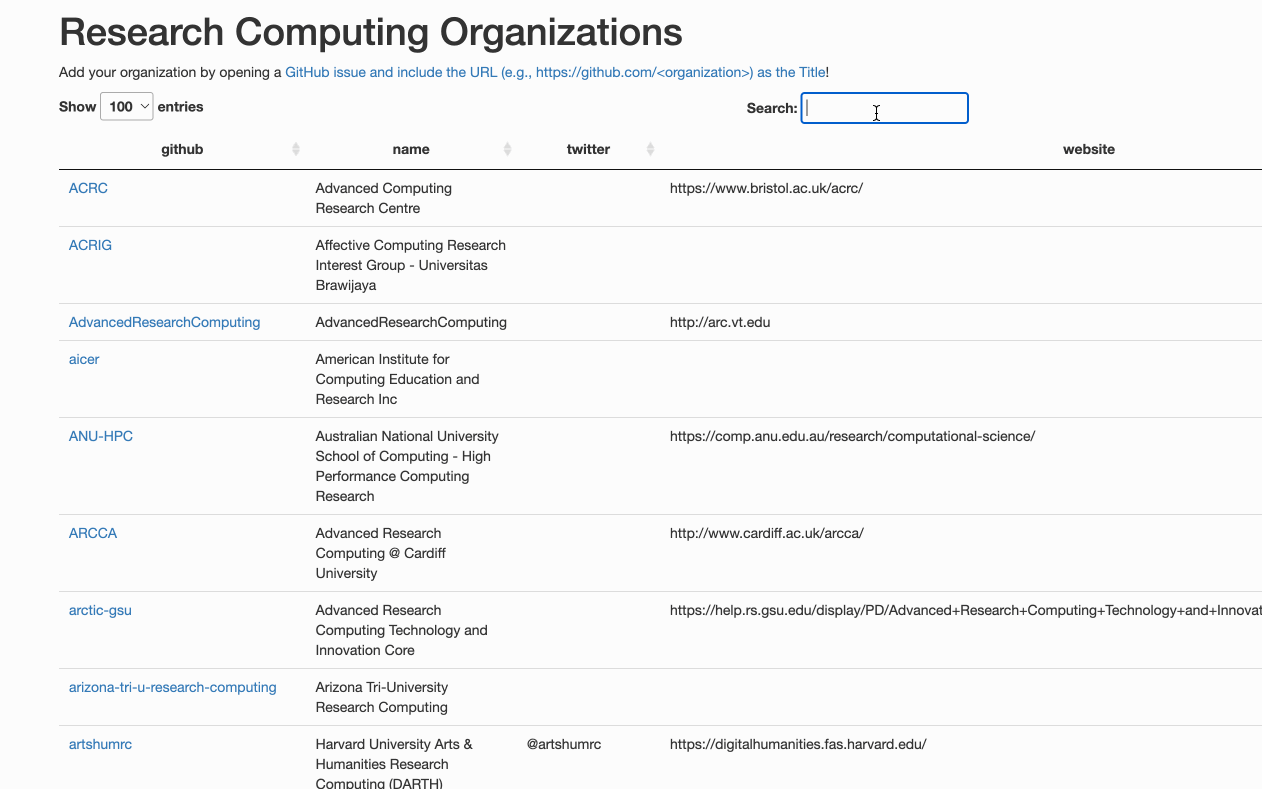
Task: Click sort arrows icon on github column
Action: (x=296, y=149)
